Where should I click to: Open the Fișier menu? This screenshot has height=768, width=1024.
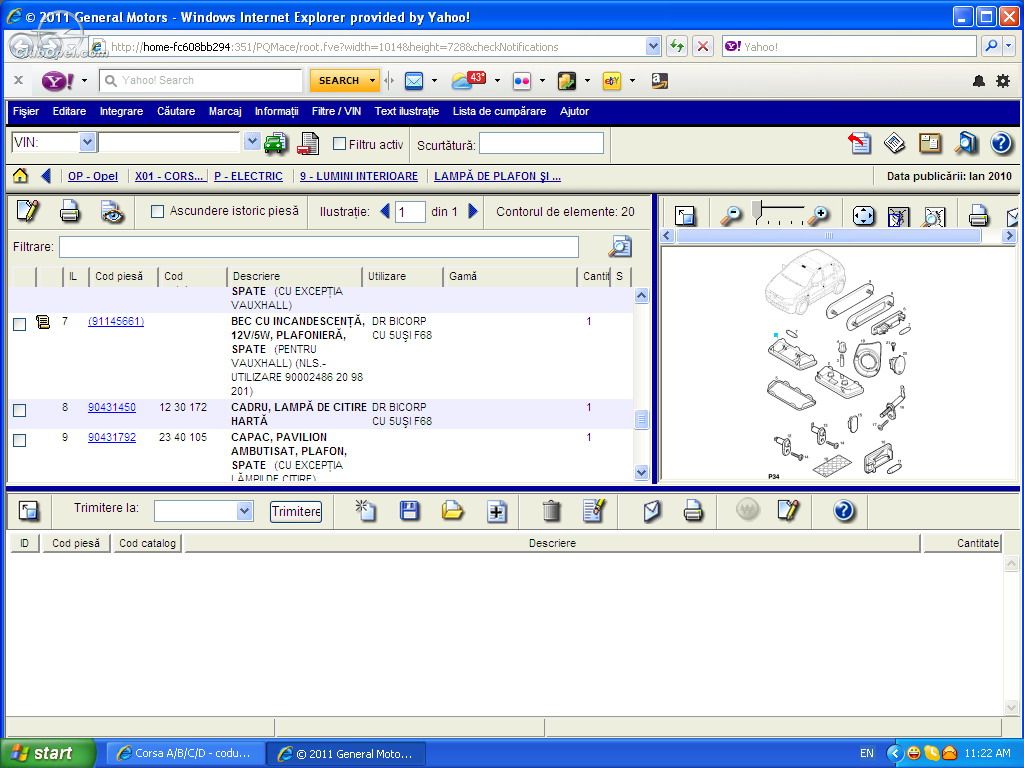pyautogui.click(x=26, y=112)
